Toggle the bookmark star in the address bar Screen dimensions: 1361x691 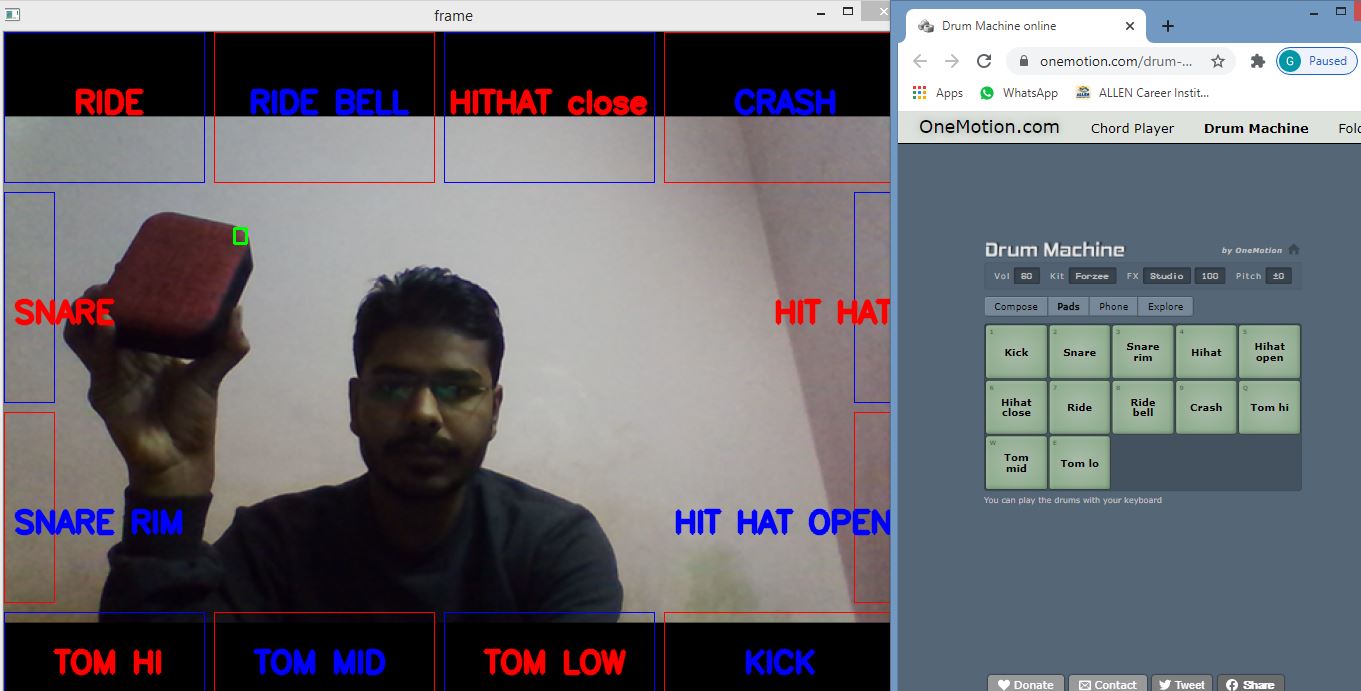1219,61
